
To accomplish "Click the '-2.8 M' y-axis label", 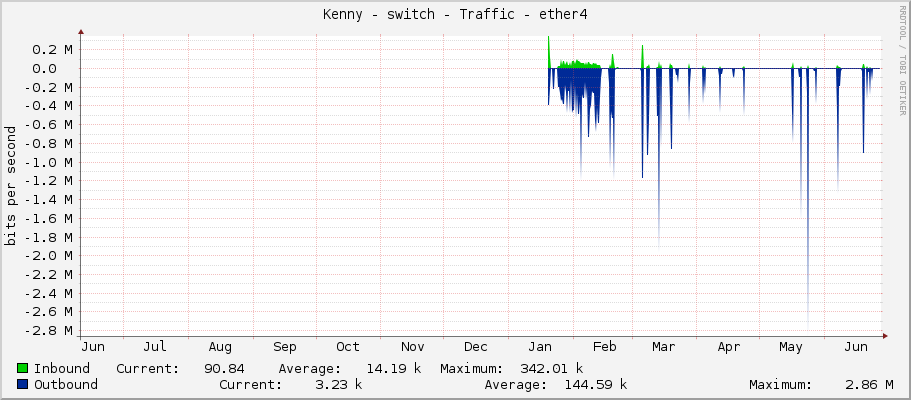I will pyautogui.click(x=49, y=331).
